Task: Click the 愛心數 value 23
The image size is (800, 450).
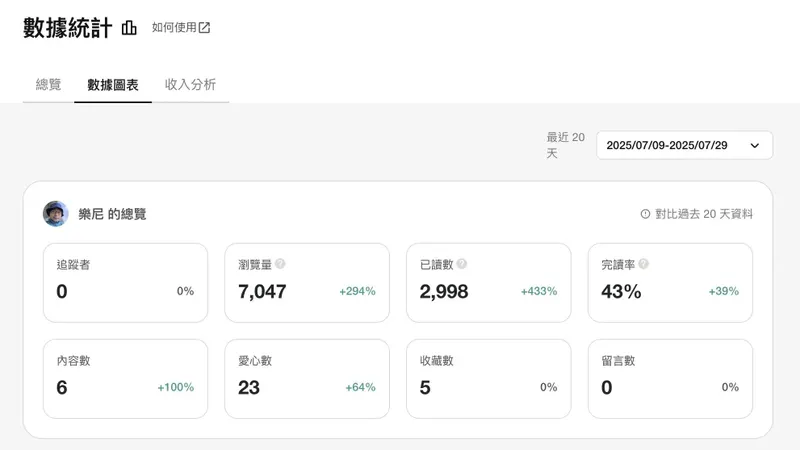Action: tap(249, 387)
